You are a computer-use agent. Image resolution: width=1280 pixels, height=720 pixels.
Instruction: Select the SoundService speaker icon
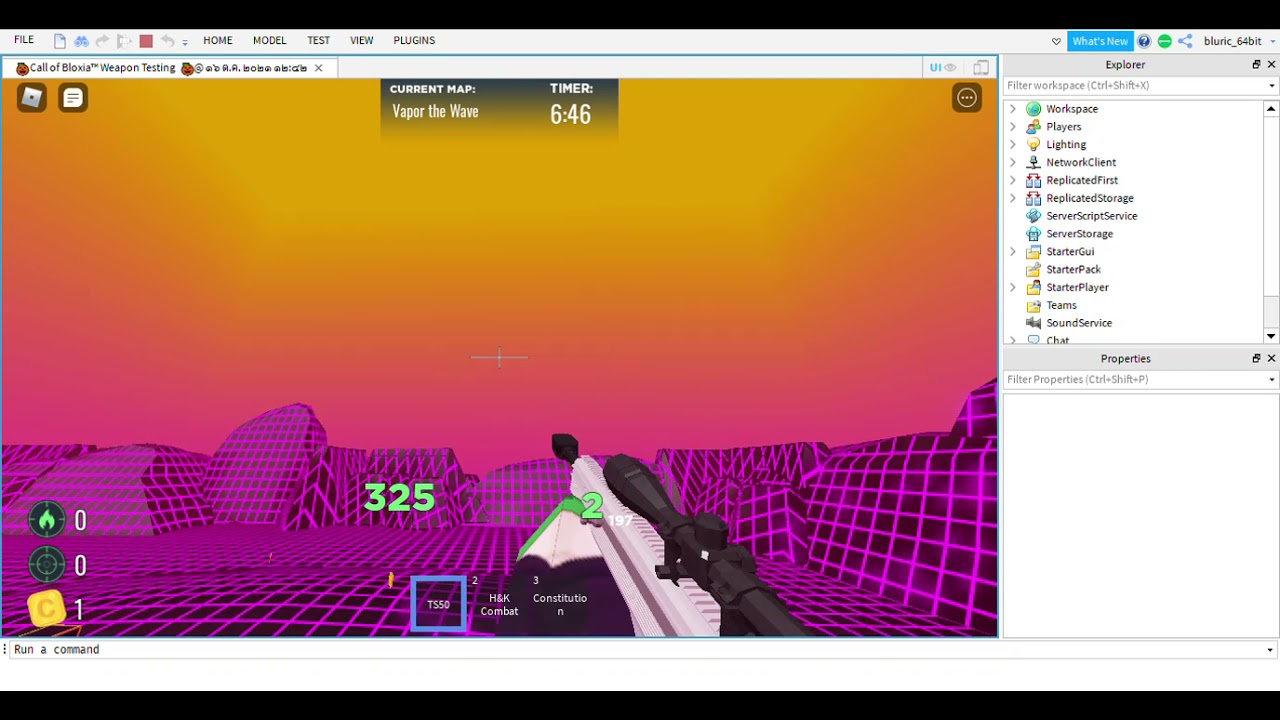click(1034, 323)
